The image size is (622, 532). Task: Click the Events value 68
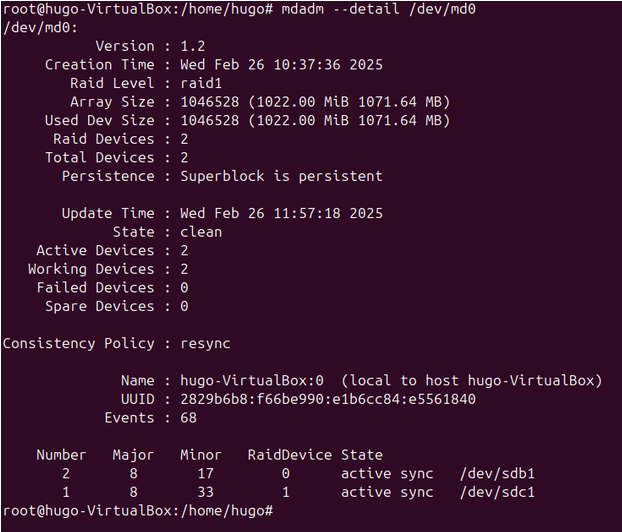[188, 418]
